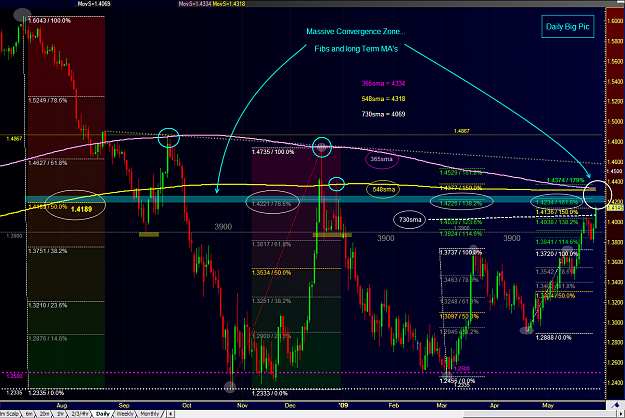The image size is (625, 418).
Task: Click the May label on time axis
Action: [548, 405]
